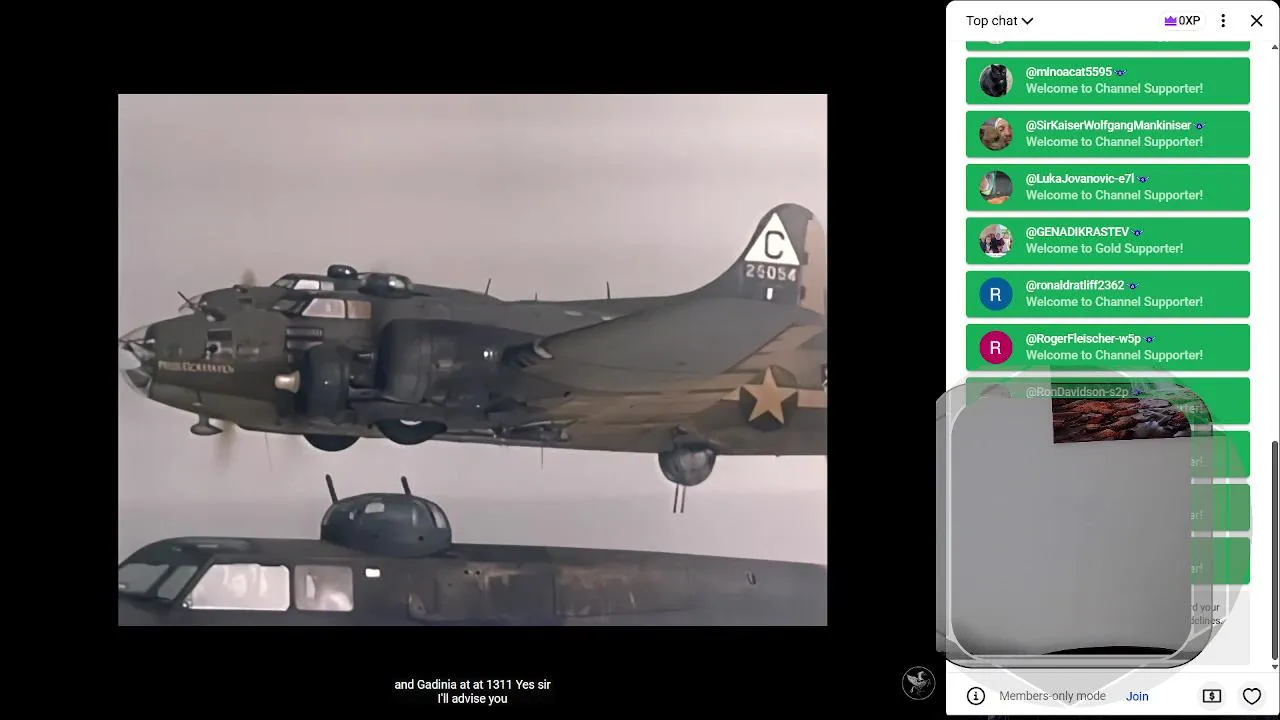Open chat more options menu
The width and height of the screenshot is (1280, 720).
pyautogui.click(x=1223, y=21)
